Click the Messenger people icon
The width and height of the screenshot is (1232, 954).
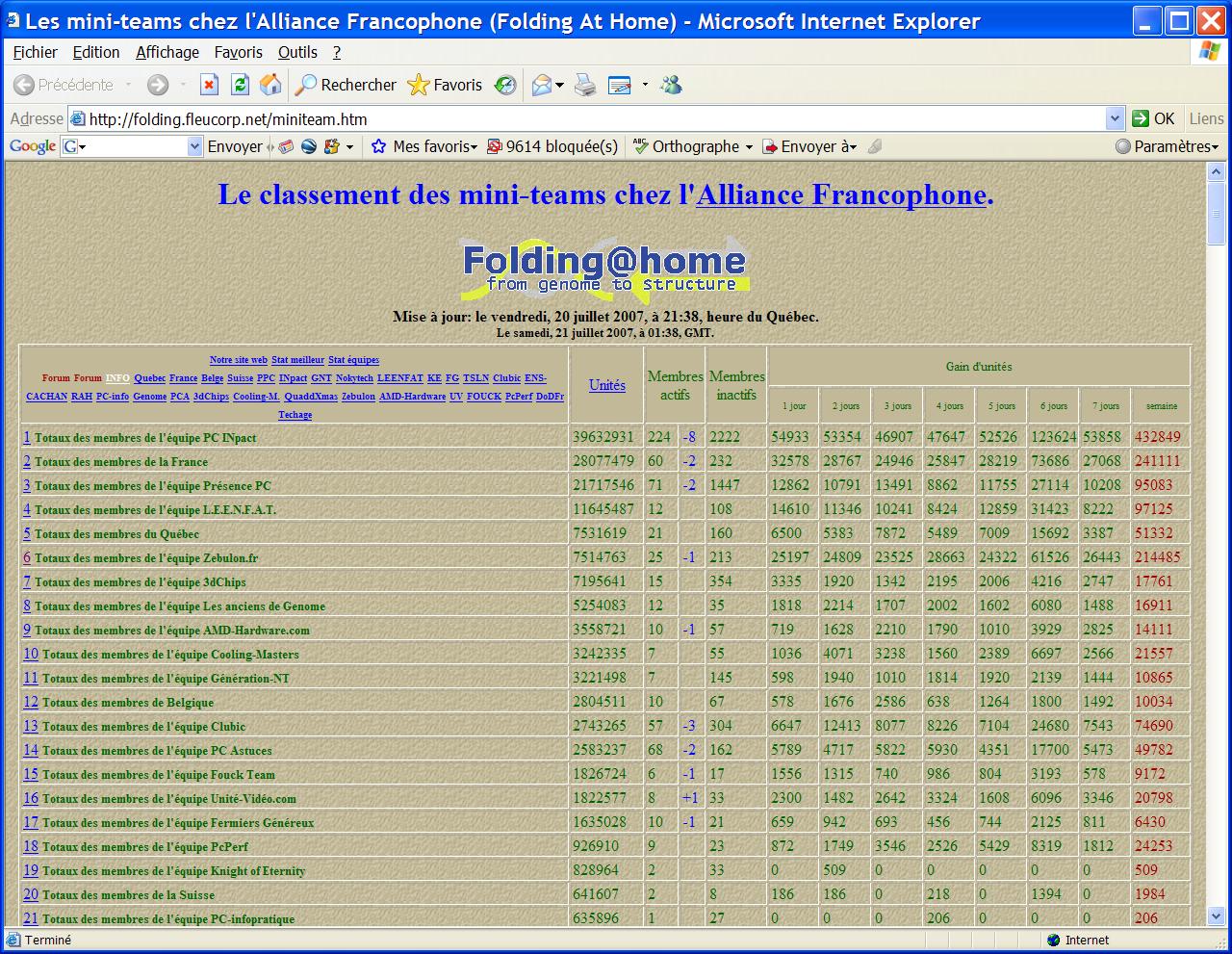671,86
